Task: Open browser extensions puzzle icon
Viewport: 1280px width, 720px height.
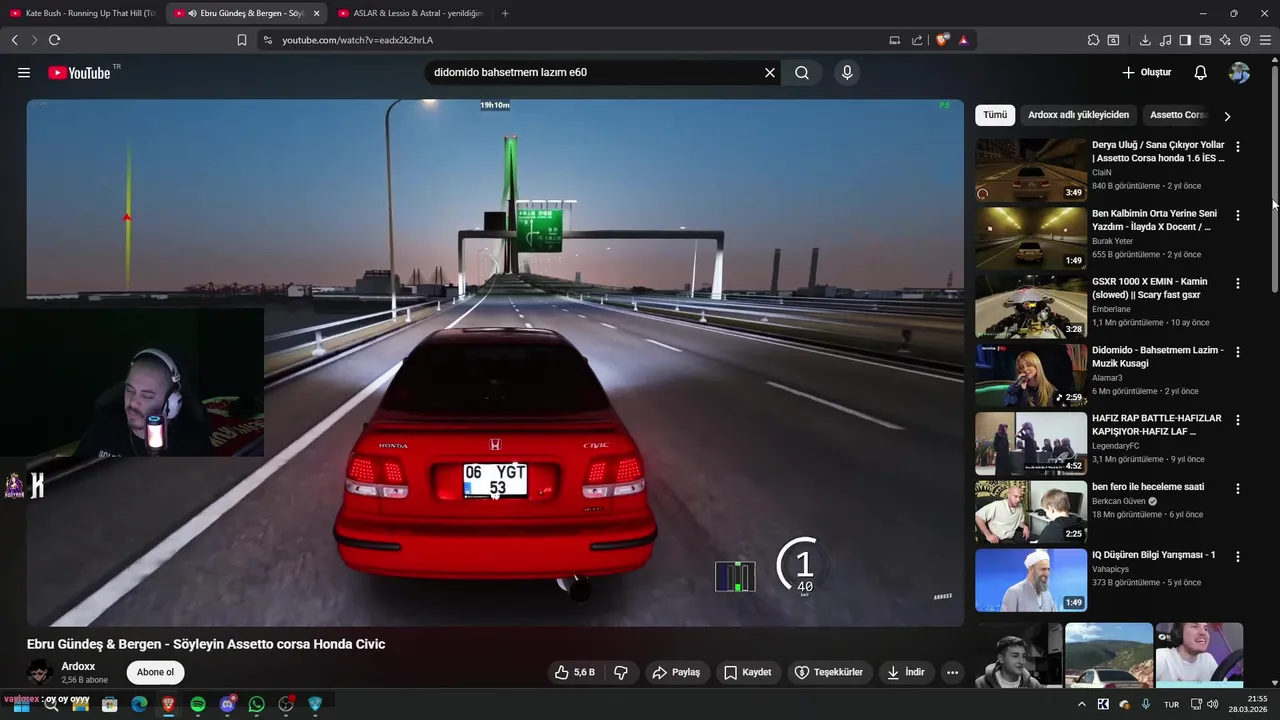Action: (1093, 40)
